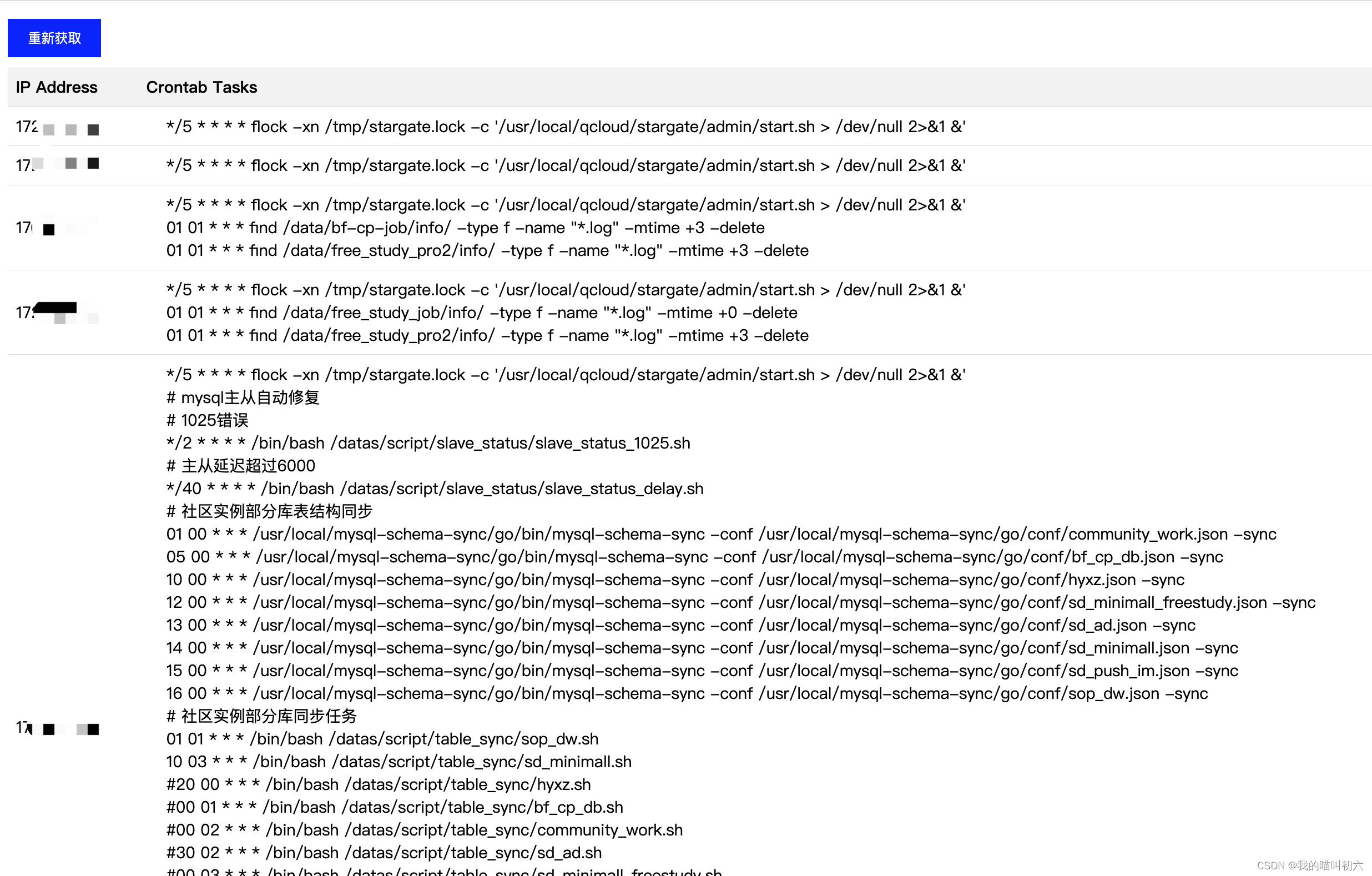Click the stargate flock task in first row
The width and height of the screenshot is (1372, 876).
tap(566, 127)
